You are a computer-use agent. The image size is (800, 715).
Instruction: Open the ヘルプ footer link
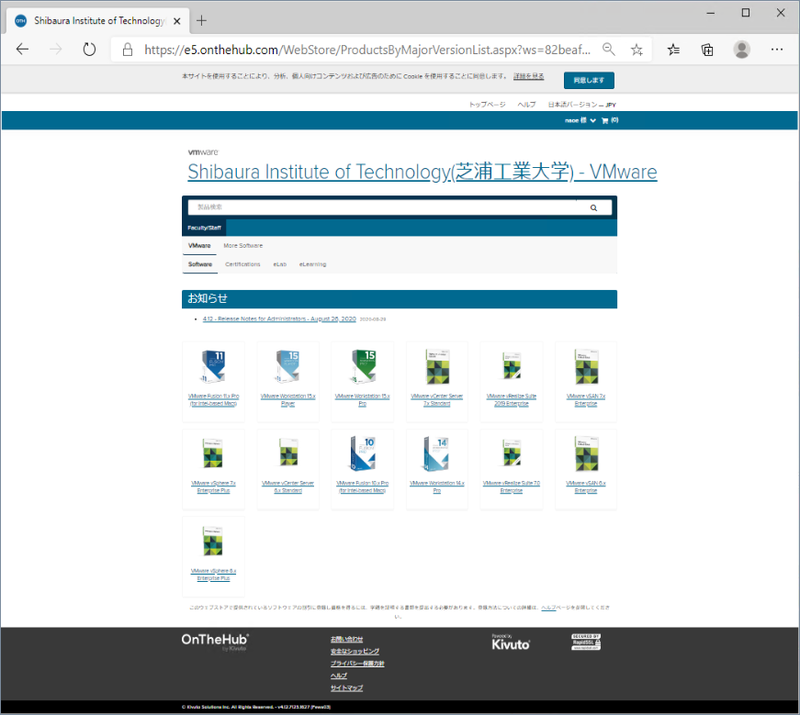[339, 676]
